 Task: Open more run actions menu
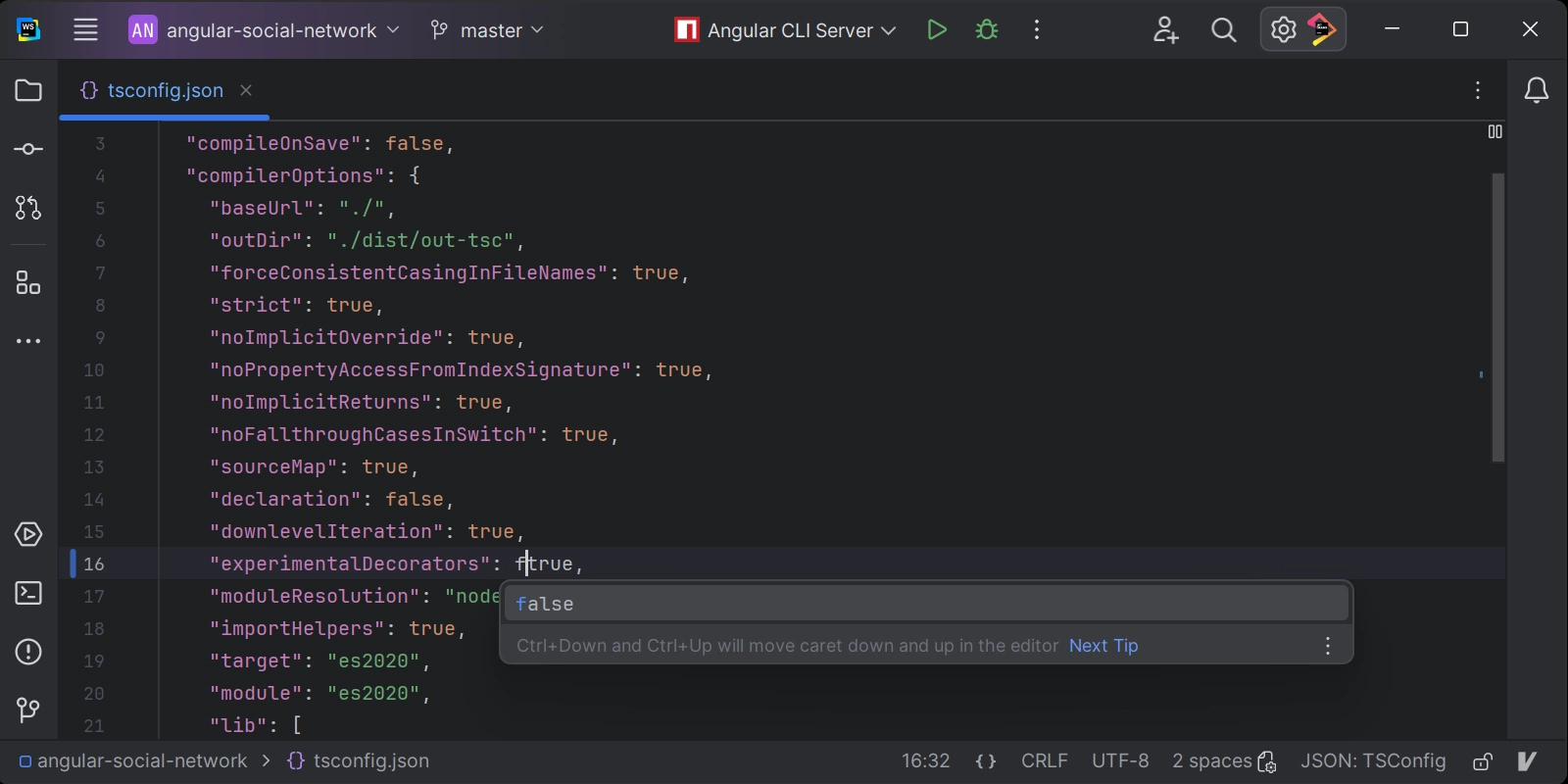click(x=1037, y=29)
